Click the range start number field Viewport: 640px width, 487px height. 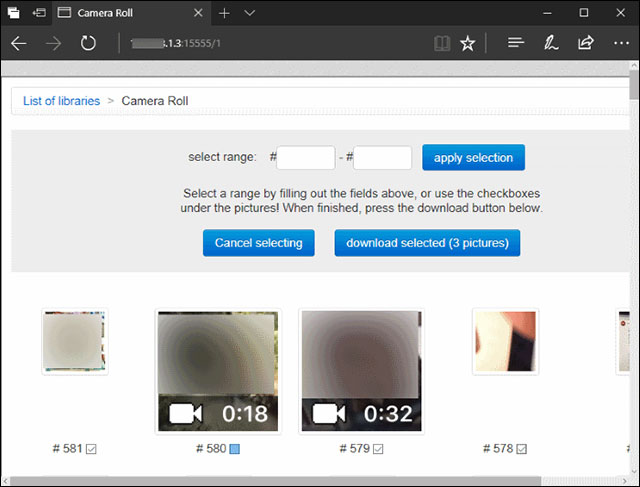coord(306,158)
